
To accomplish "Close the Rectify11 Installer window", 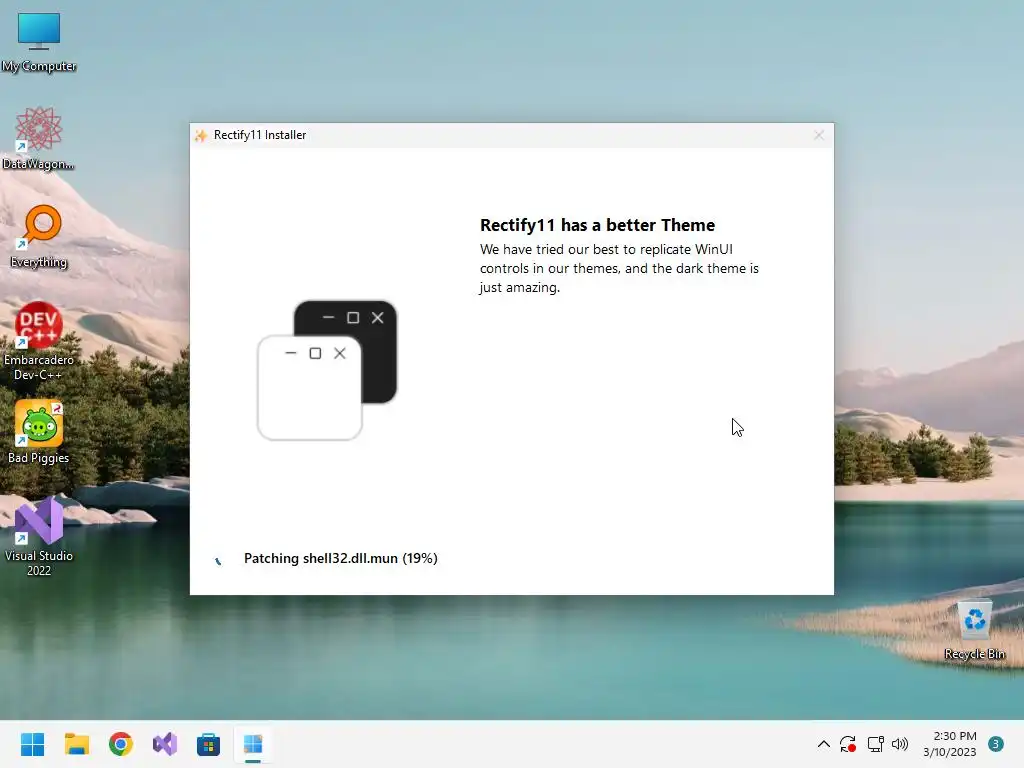I will [x=819, y=135].
